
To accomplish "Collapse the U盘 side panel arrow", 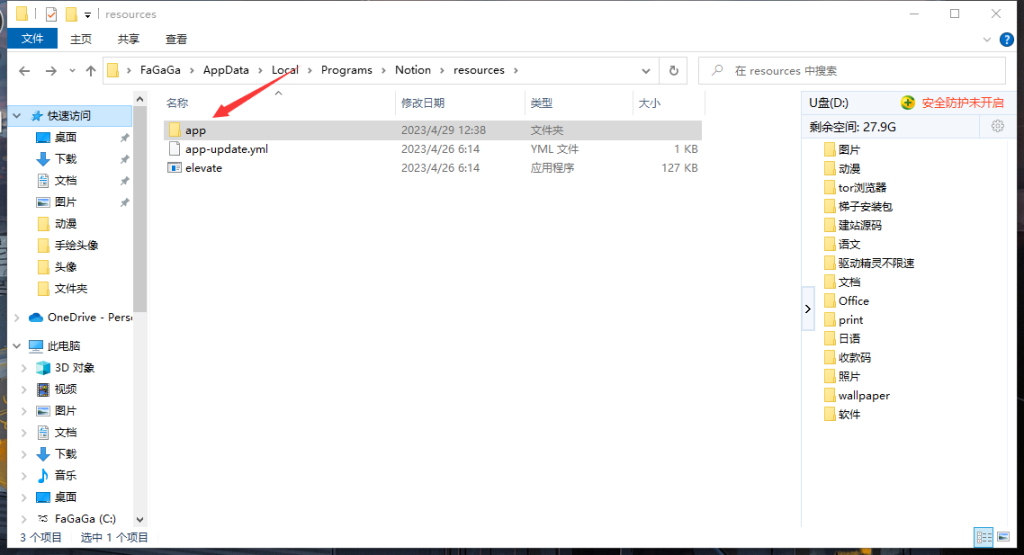I will (x=808, y=309).
